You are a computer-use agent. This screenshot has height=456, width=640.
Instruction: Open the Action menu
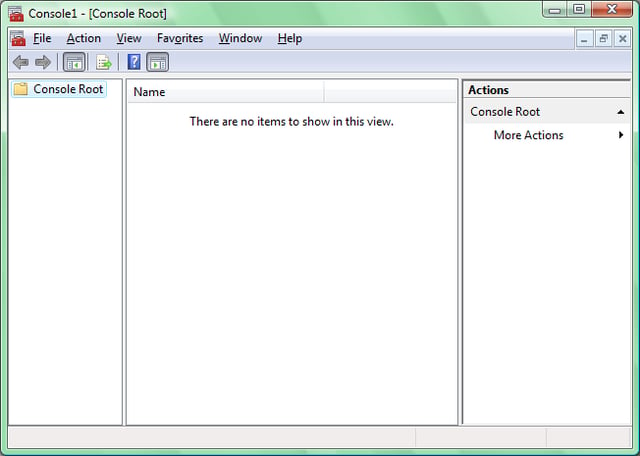[x=84, y=38]
